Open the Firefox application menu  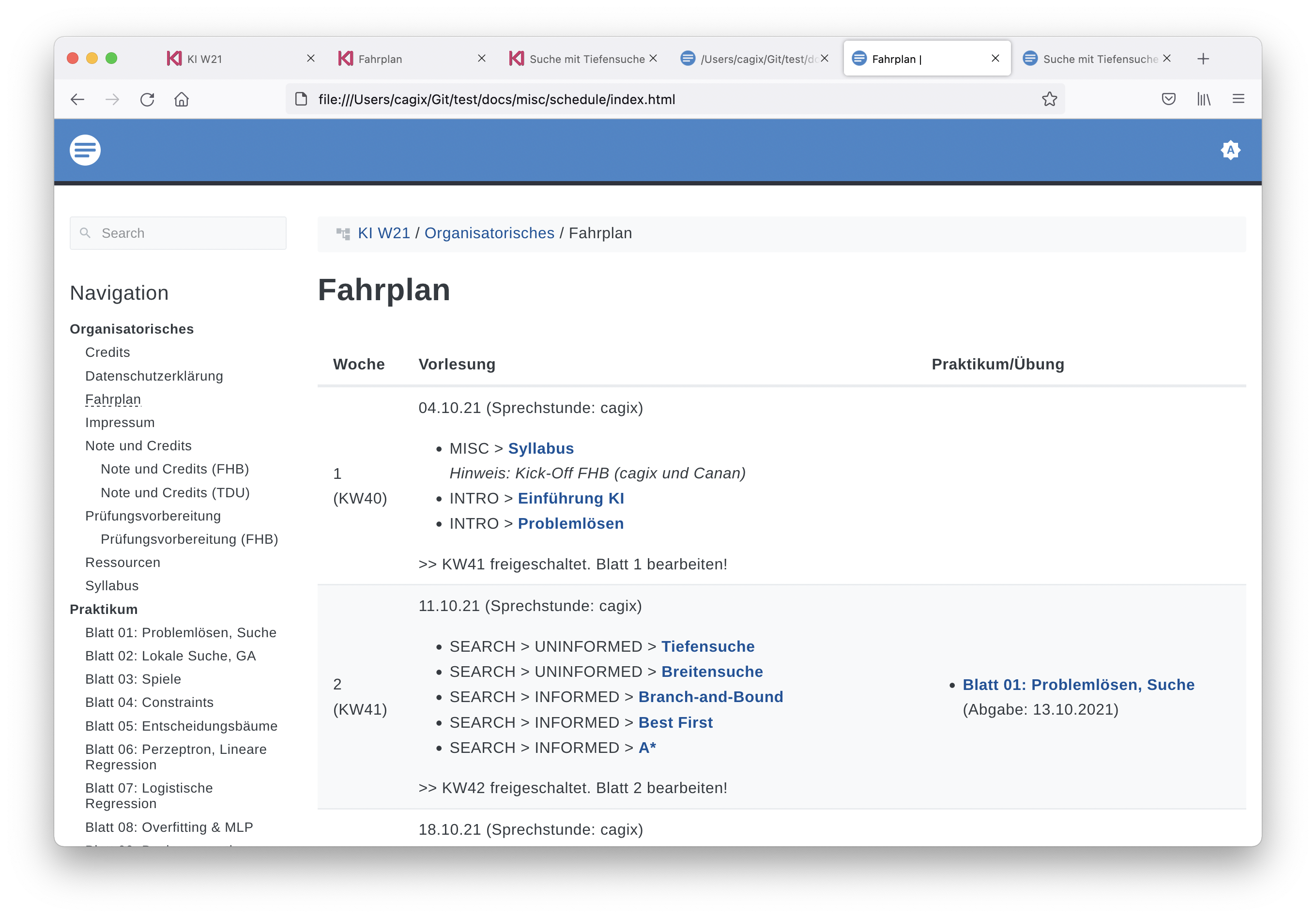click(x=1238, y=99)
